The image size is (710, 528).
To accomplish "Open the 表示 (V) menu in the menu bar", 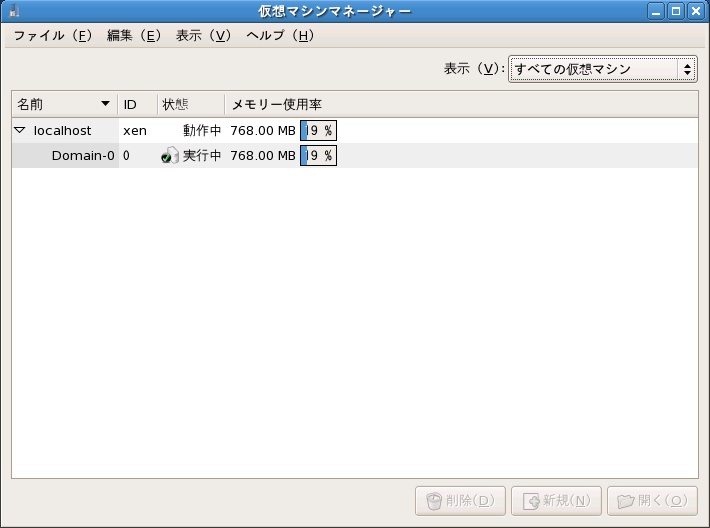I will (x=203, y=35).
